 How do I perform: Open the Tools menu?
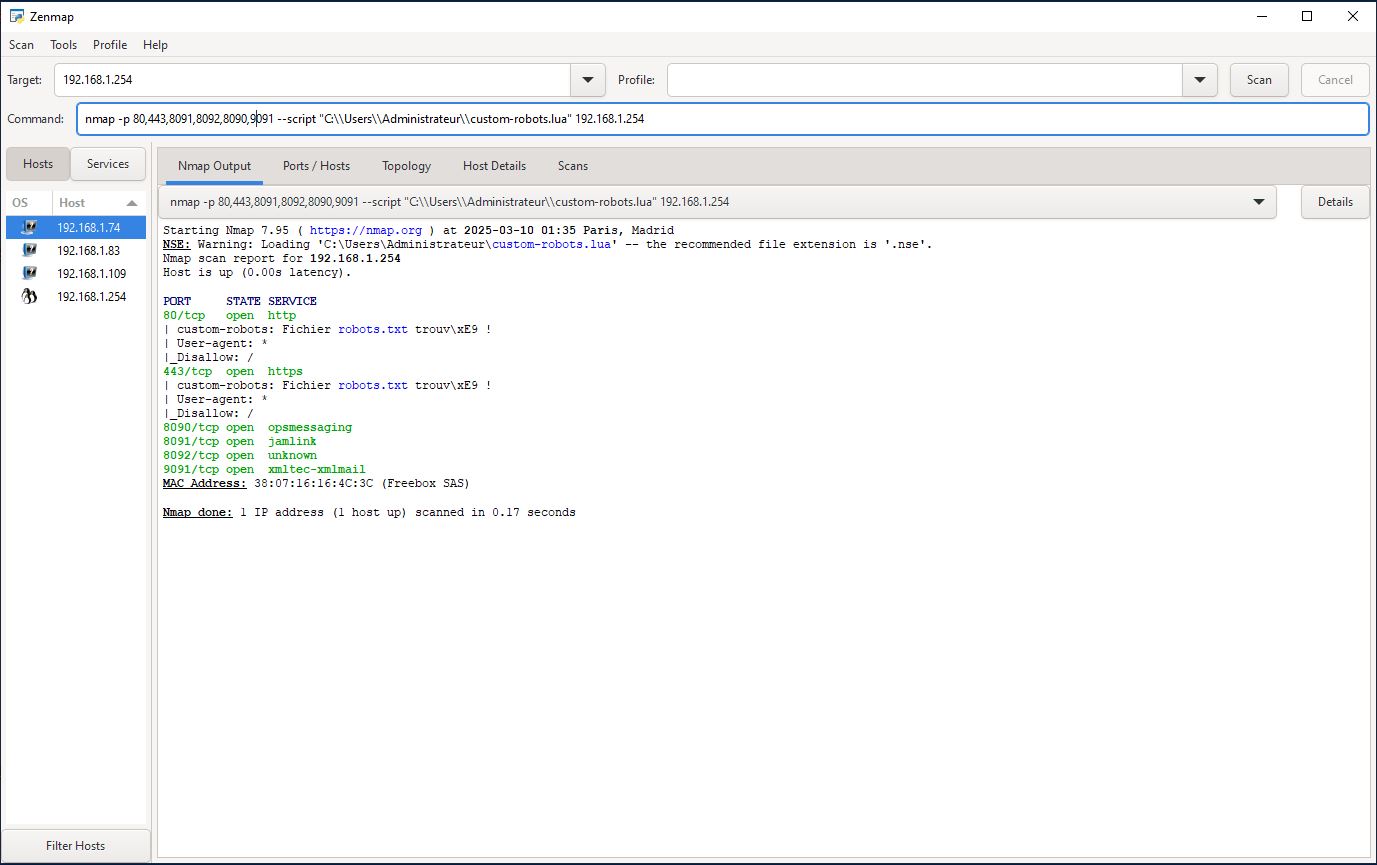pyautogui.click(x=63, y=45)
